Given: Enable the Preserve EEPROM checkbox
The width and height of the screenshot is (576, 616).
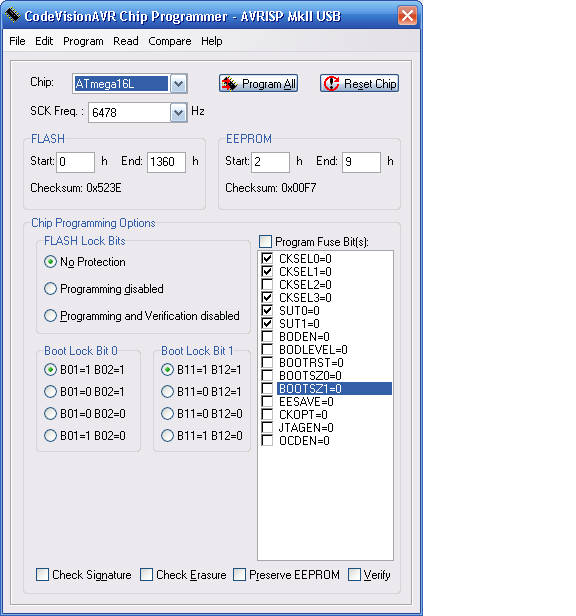Looking at the screenshot, I should (239, 574).
